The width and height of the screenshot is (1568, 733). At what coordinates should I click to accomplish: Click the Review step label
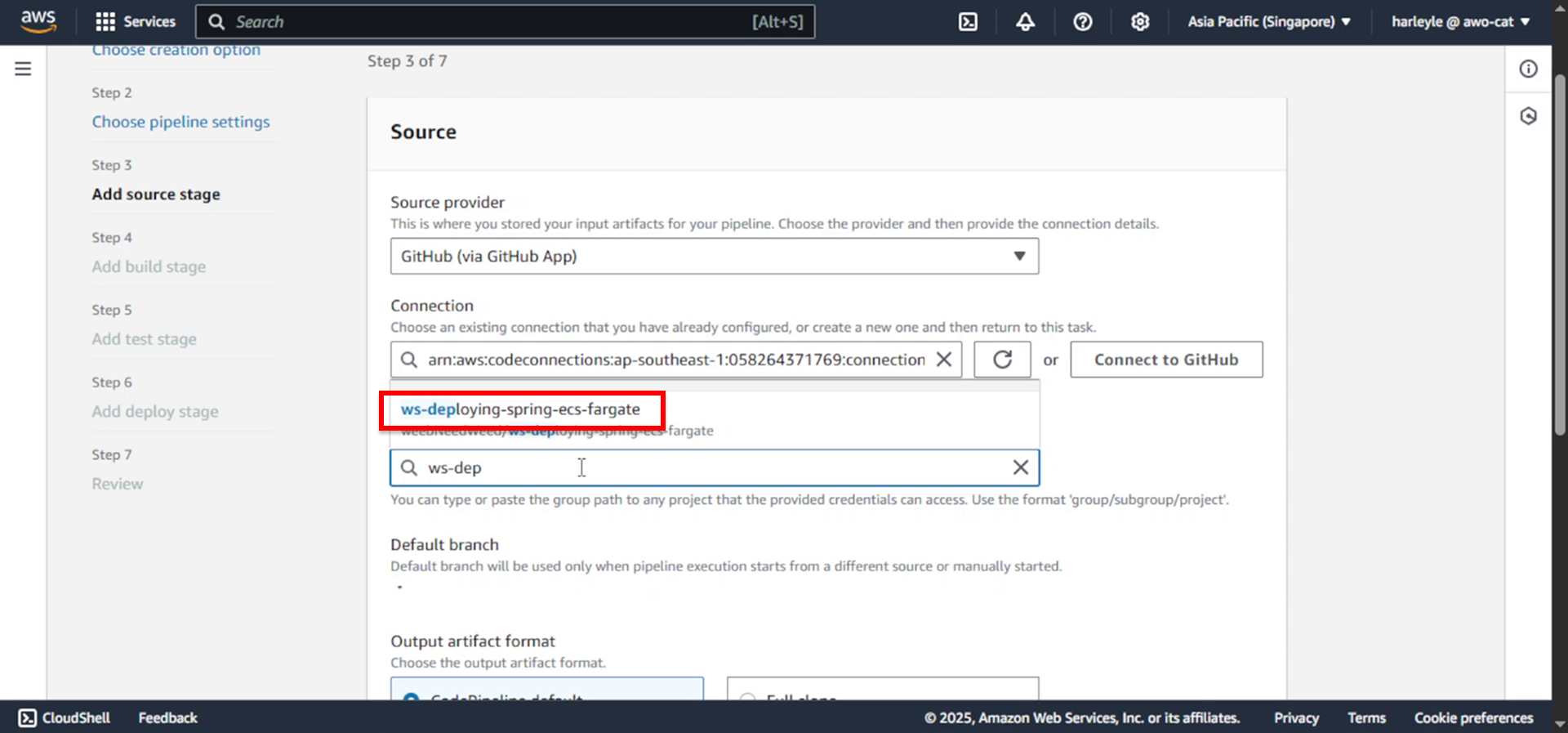point(117,484)
